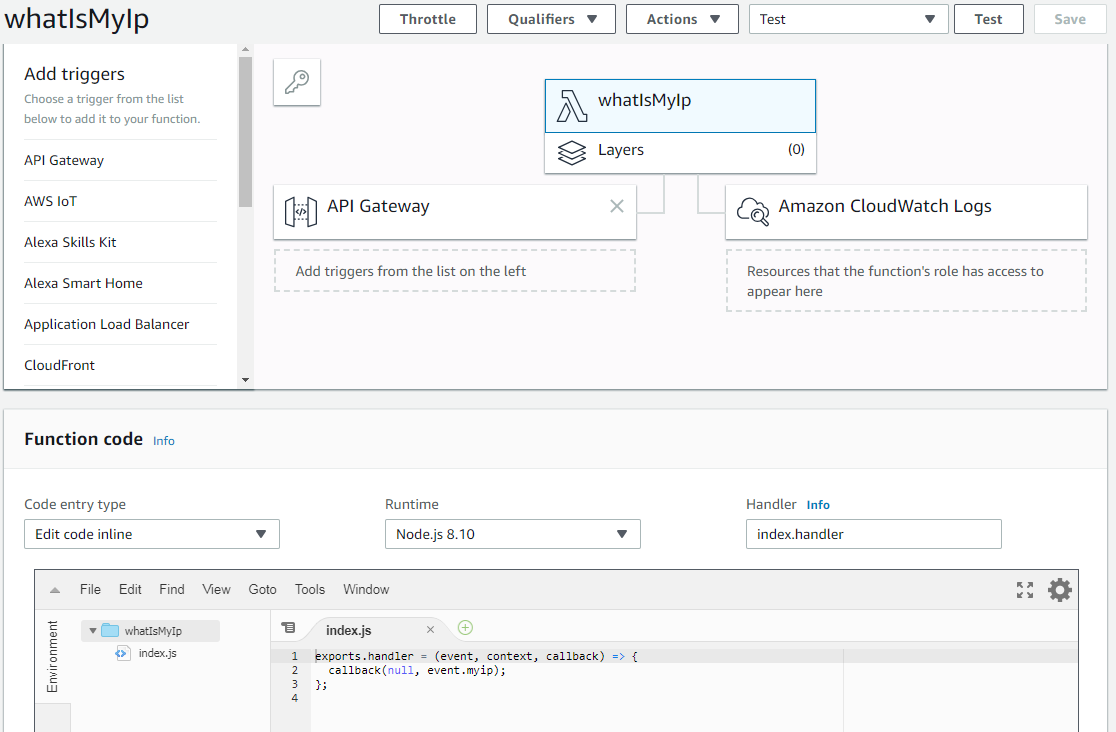Select index.js in the file tree
The height and width of the screenshot is (732, 1116).
[157, 653]
